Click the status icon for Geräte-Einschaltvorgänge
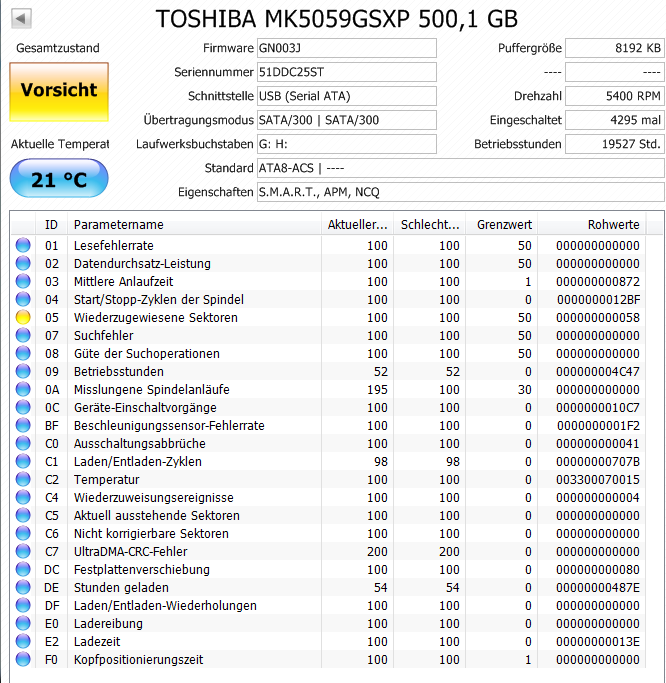The image size is (666, 683). pyautogui.click(x=23, y=407)
